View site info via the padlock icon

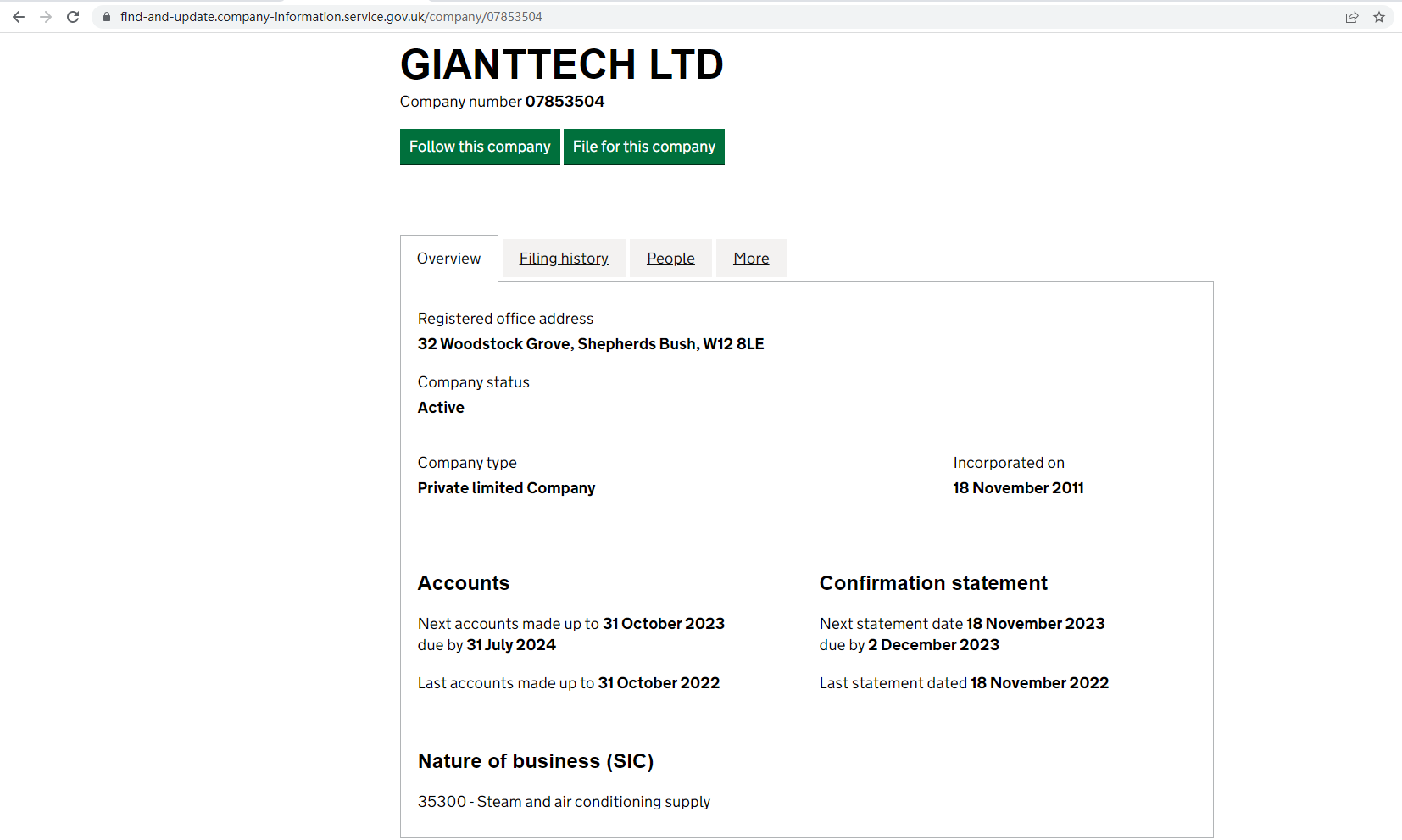coord(107,17)
